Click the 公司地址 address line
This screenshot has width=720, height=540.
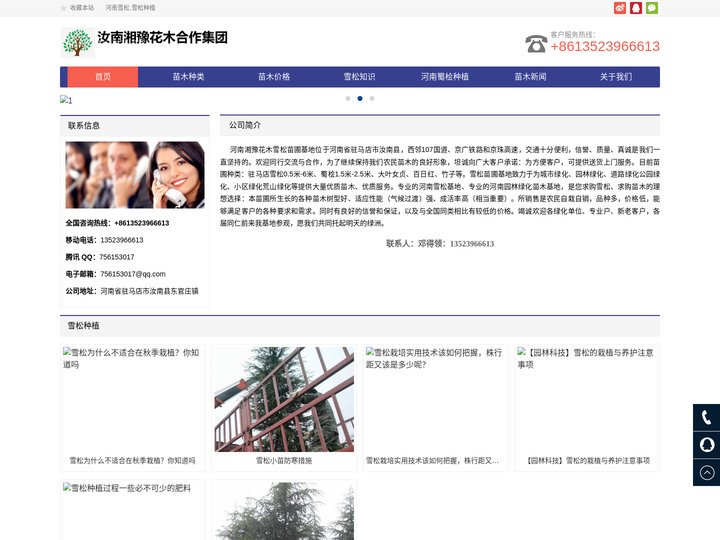tap(132, 291)
